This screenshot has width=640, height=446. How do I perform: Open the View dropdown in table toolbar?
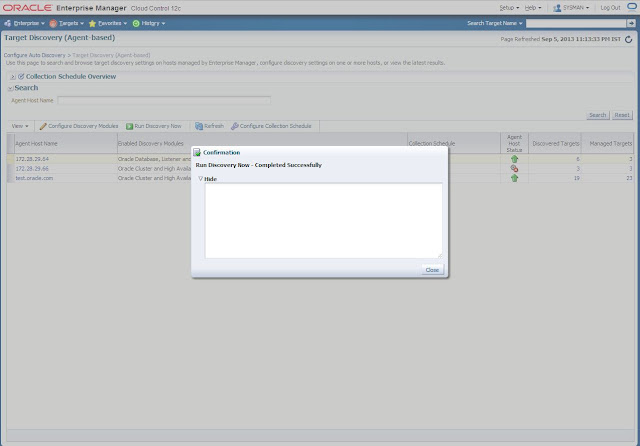pyautogui.click(x=20, y=126)
